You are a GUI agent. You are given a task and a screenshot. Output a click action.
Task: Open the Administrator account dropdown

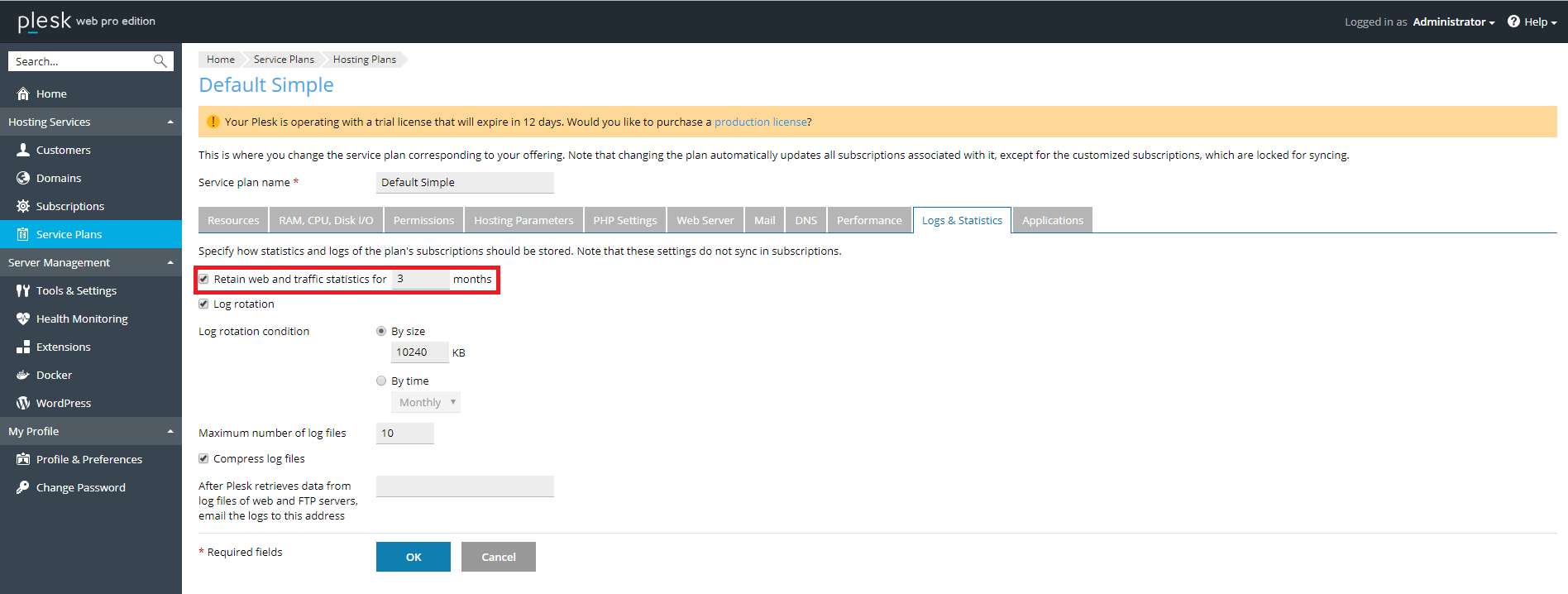pyautogui.click(x=1453, y=22)
